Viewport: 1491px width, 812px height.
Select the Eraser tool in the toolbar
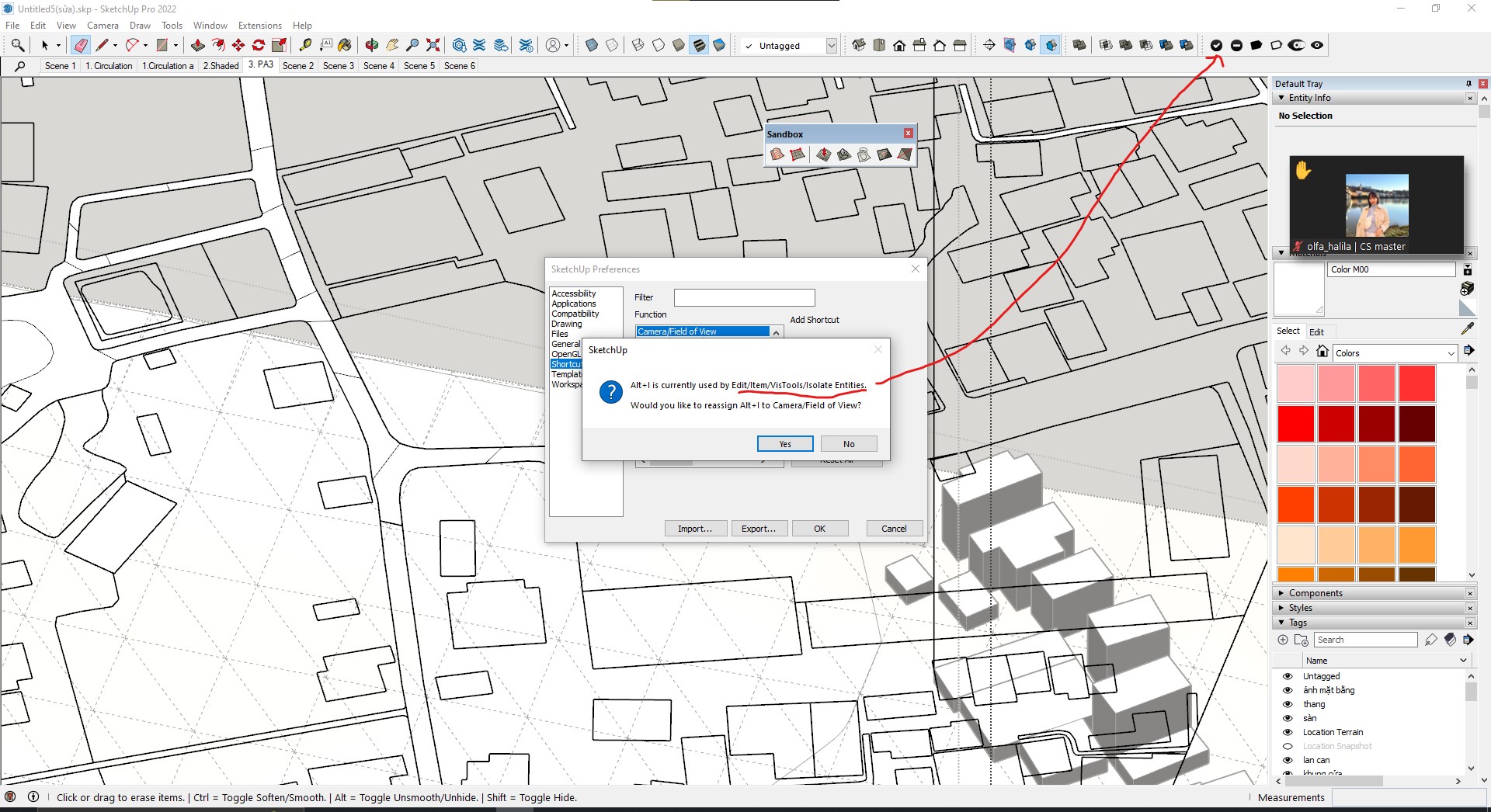pos(81,45)
